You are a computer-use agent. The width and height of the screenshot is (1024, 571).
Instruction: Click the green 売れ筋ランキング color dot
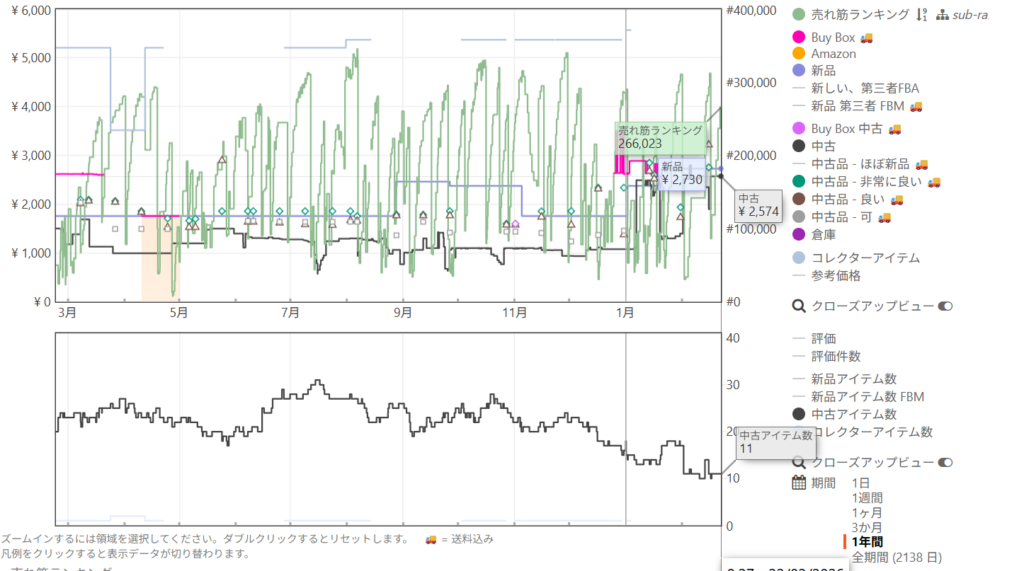(798, 15)
